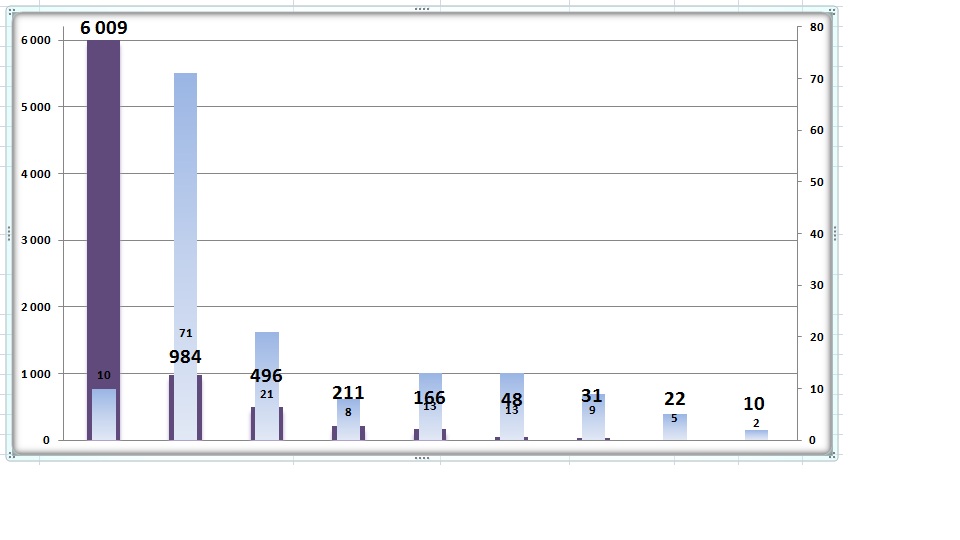Screen dimensions: 960x540
Task: Click the right axis 40 label
Action: click(816, 234)
